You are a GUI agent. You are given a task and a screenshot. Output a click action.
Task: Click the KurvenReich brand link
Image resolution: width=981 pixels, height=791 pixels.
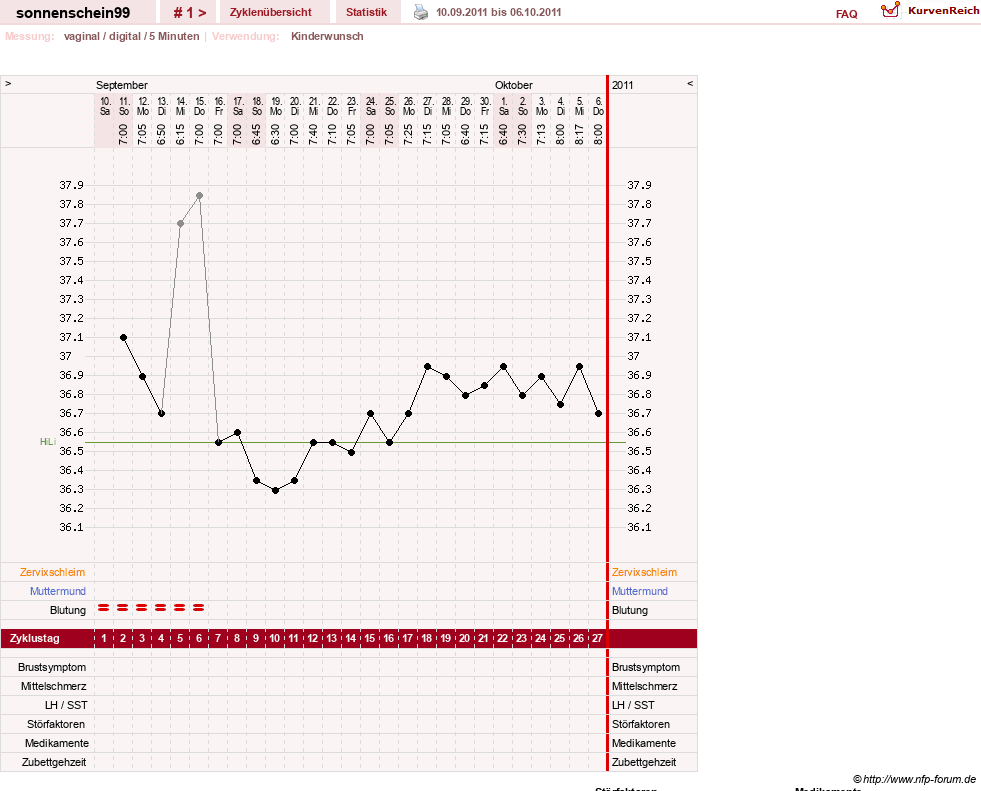click(943, 11)
